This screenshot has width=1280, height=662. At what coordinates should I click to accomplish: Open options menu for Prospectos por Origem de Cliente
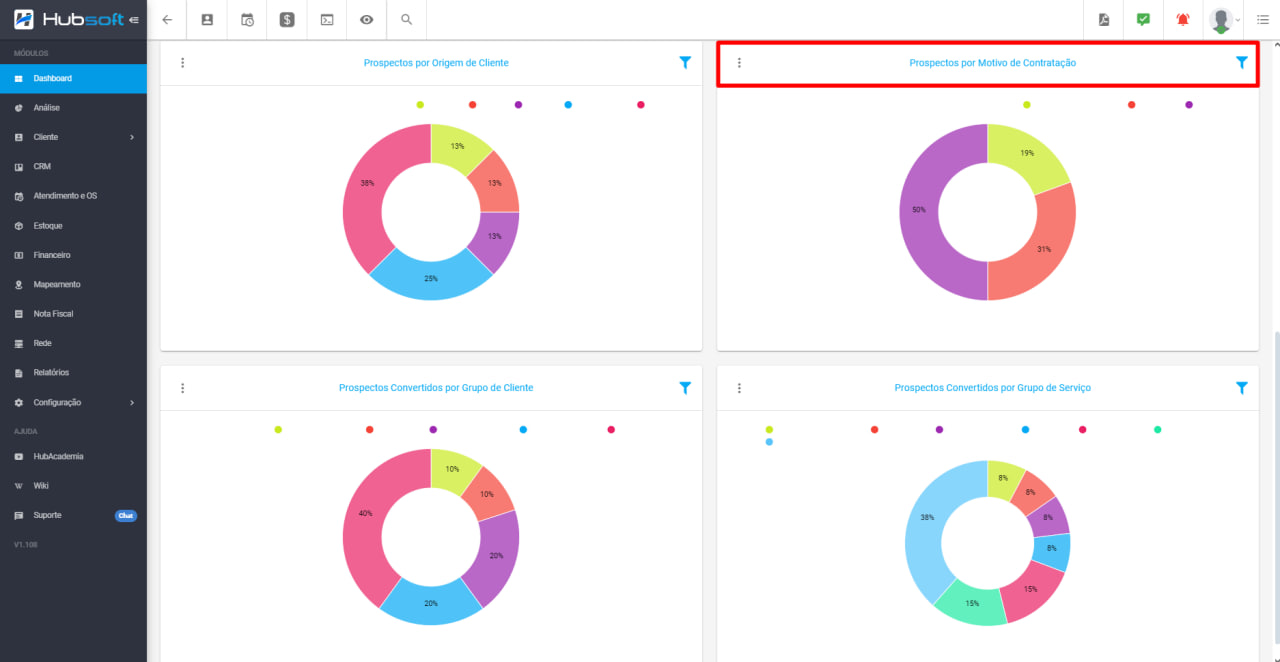click(182, 63)
